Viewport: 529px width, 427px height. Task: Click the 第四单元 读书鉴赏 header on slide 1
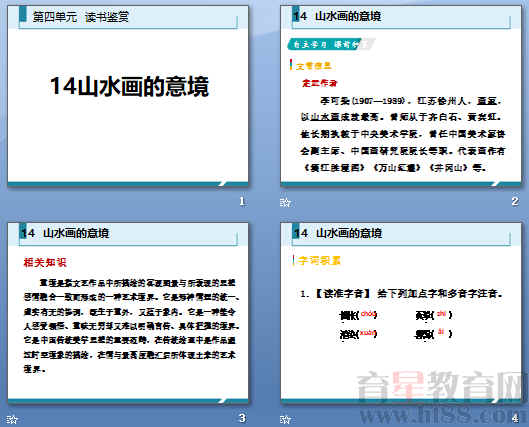(x=81, y=17)
